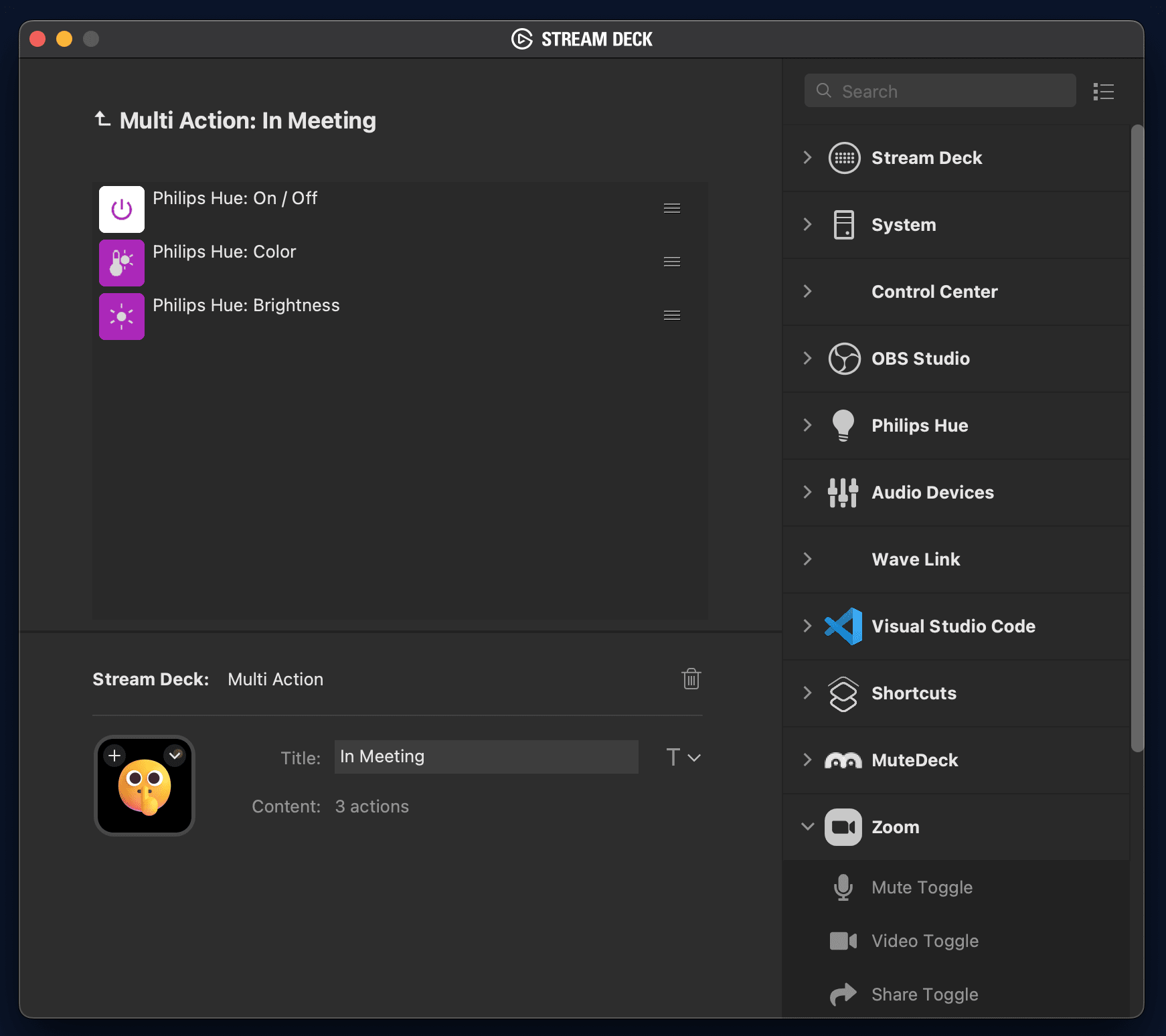Image resolution: width=1166 pixels, height=1036 pixels.
Task: Click the Zoom camera logo icon
Action: pos(843,827)
